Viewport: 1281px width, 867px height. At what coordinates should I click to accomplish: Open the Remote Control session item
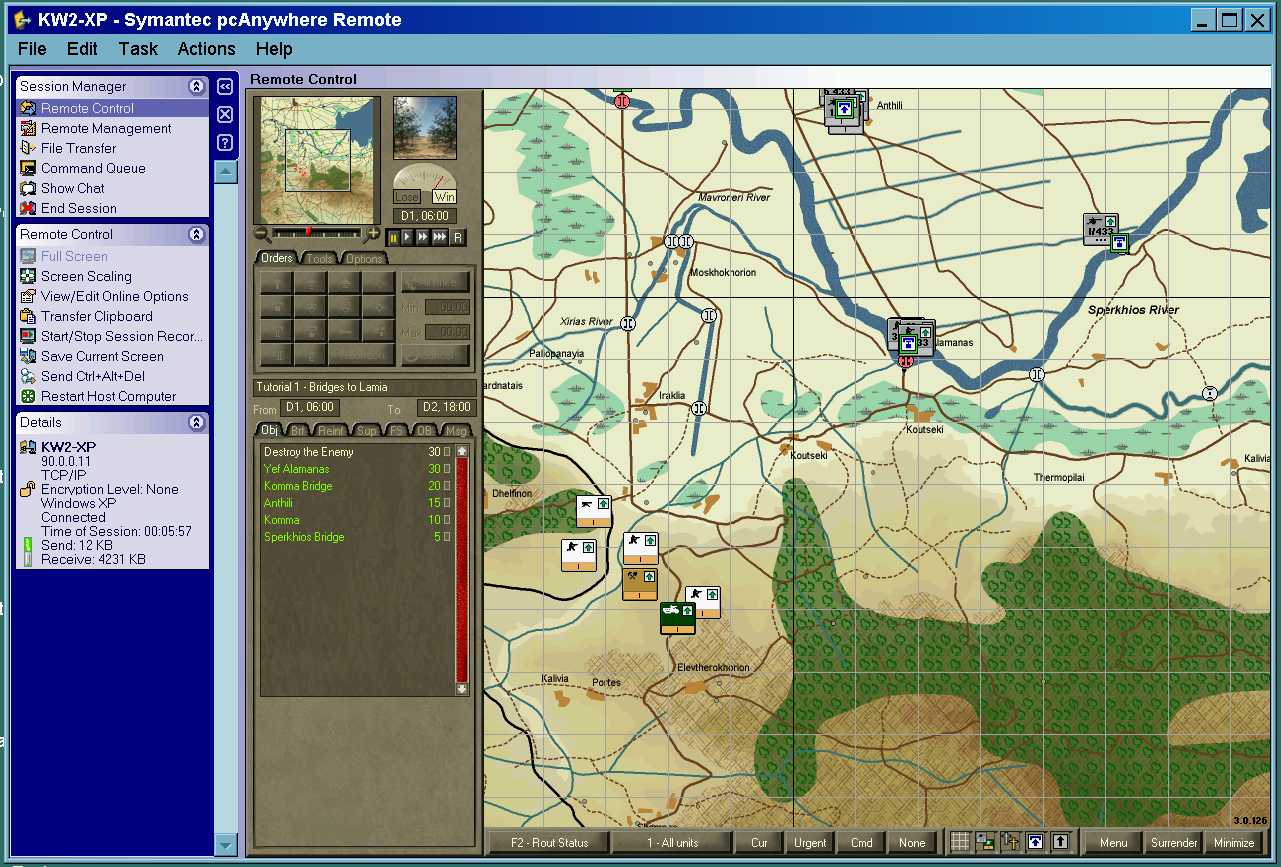point(87,108)
